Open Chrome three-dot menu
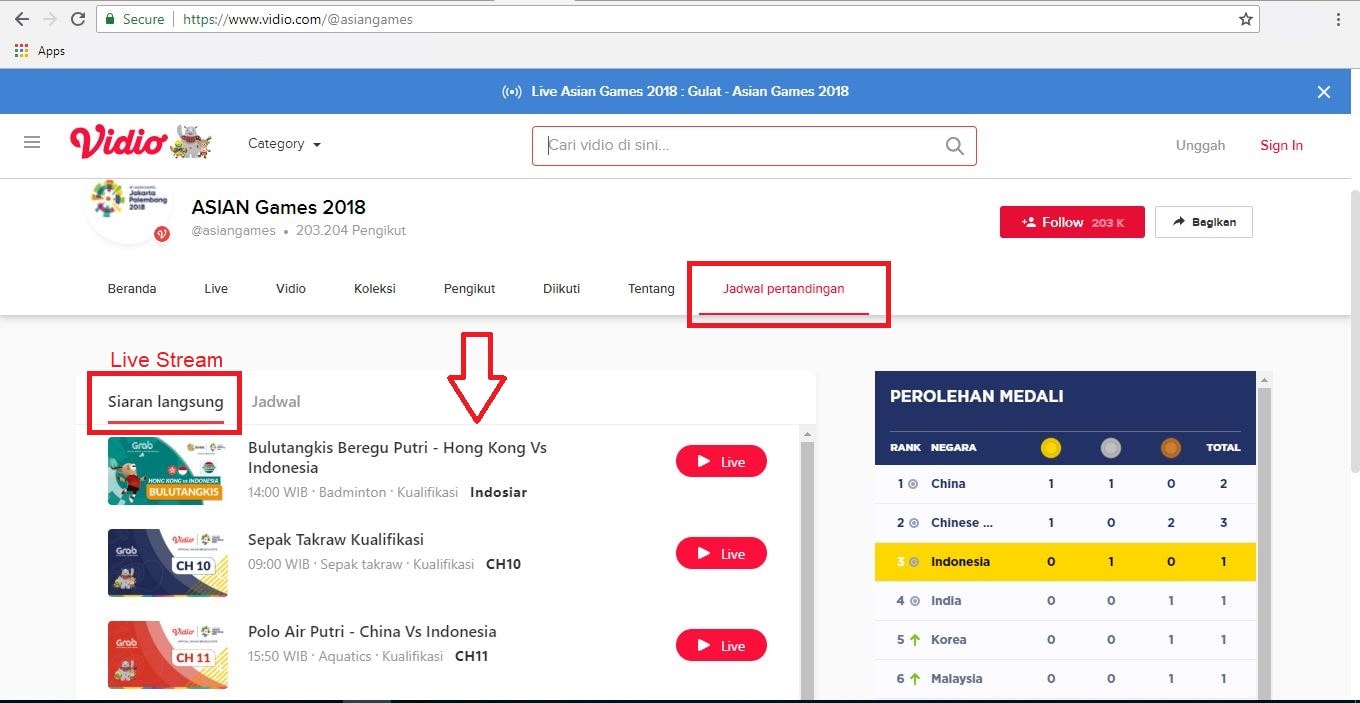This screenshot has width=1360, height=703. pyautogui.click(x=1338, y=19)
